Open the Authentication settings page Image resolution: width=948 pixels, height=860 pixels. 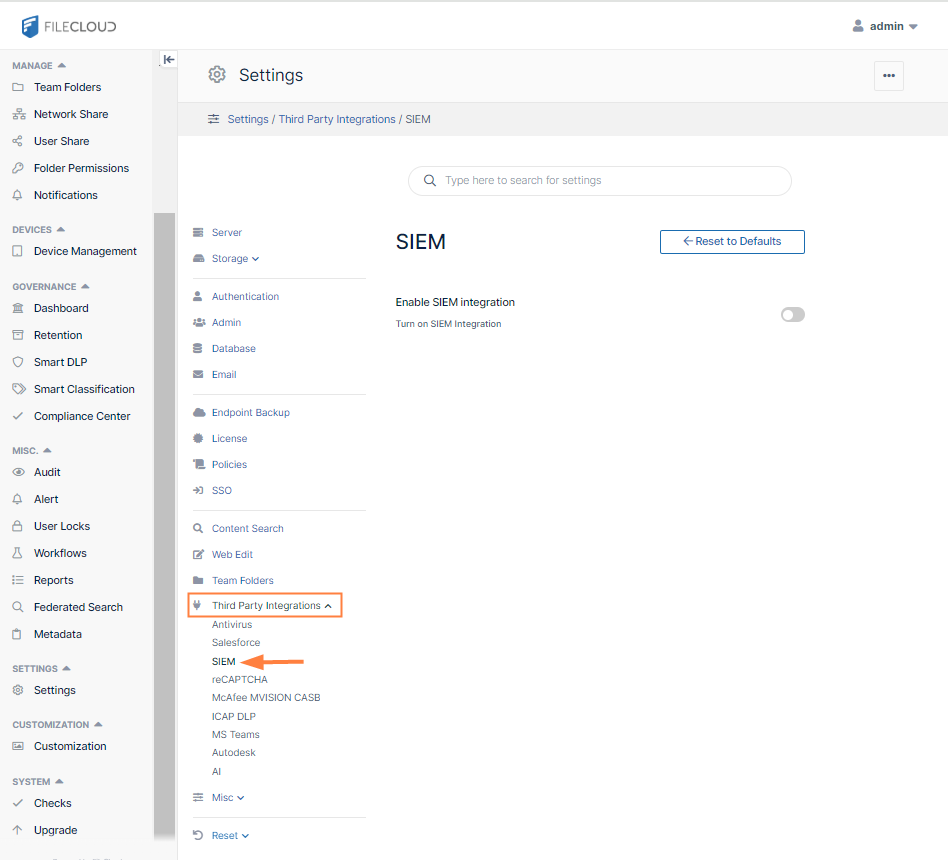245,297
